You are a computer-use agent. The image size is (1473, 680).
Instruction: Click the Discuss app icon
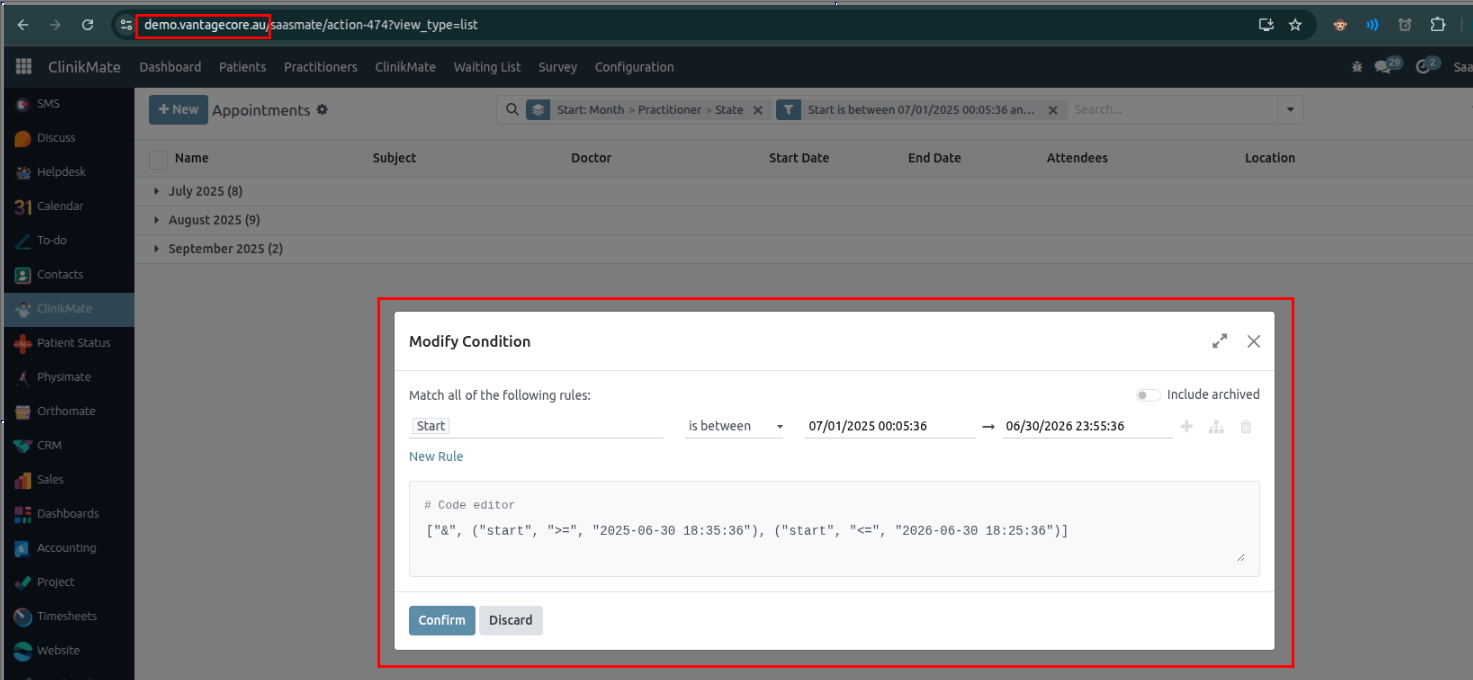(x=23, y=138)
